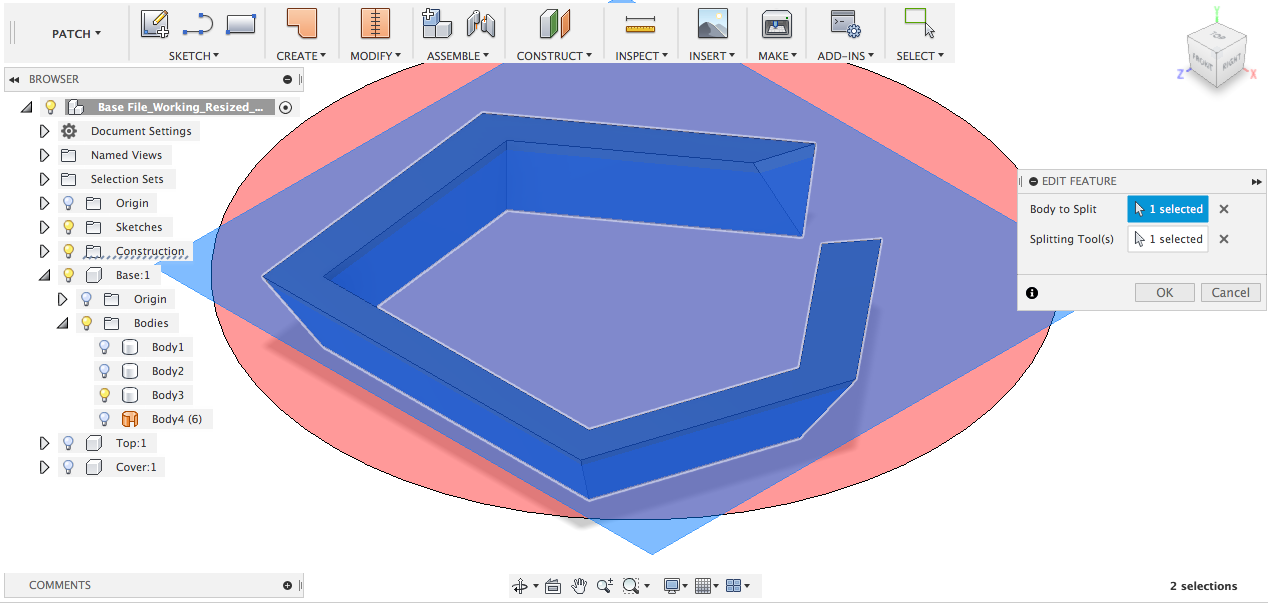1268x603 pixels.
Task: Click the Viewports layout icon
Action: (733, 586)
